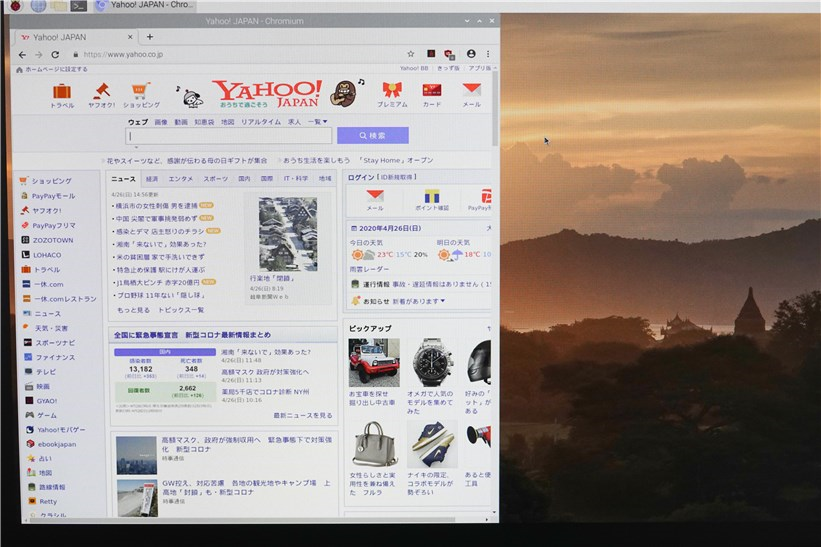Select 動画 search category
This screenshot has height=547, width=821.
pos(181,122)
